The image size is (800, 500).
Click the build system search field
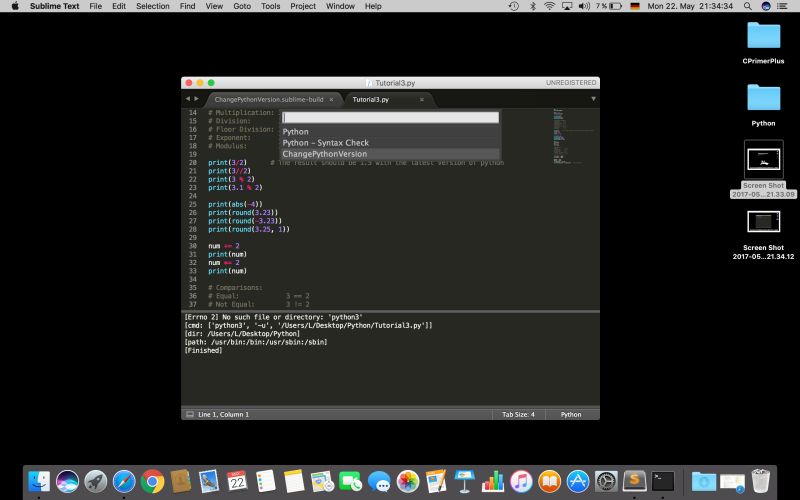390,117
